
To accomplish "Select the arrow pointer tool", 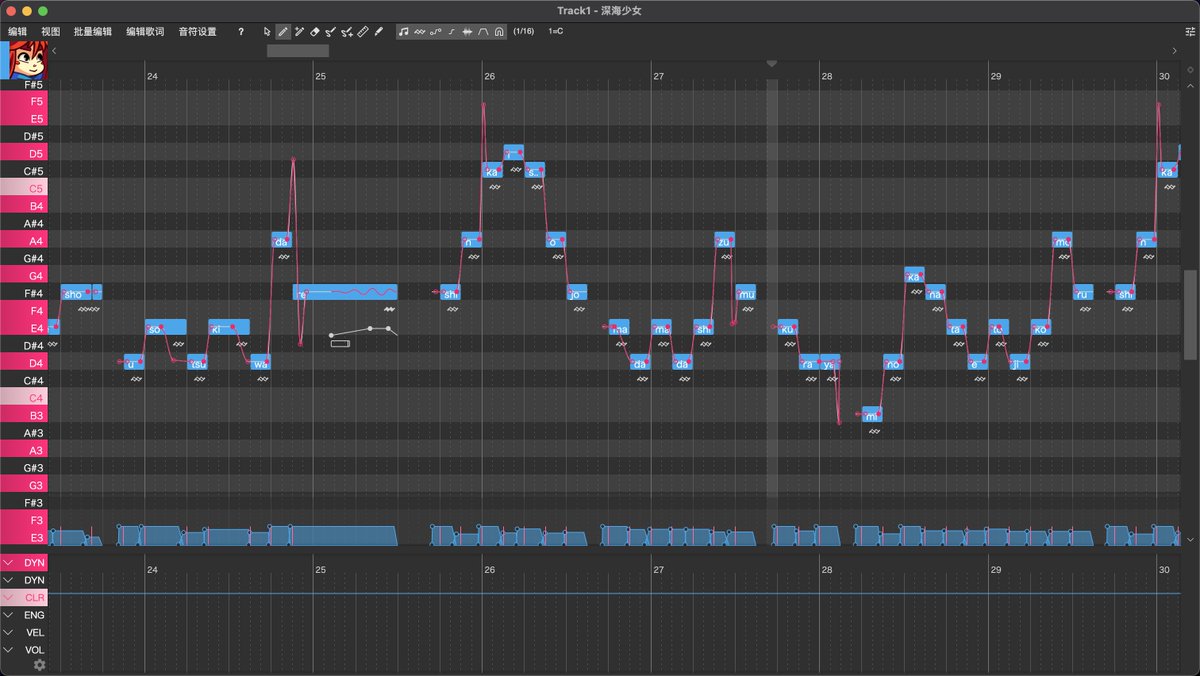I will point(267,31).
